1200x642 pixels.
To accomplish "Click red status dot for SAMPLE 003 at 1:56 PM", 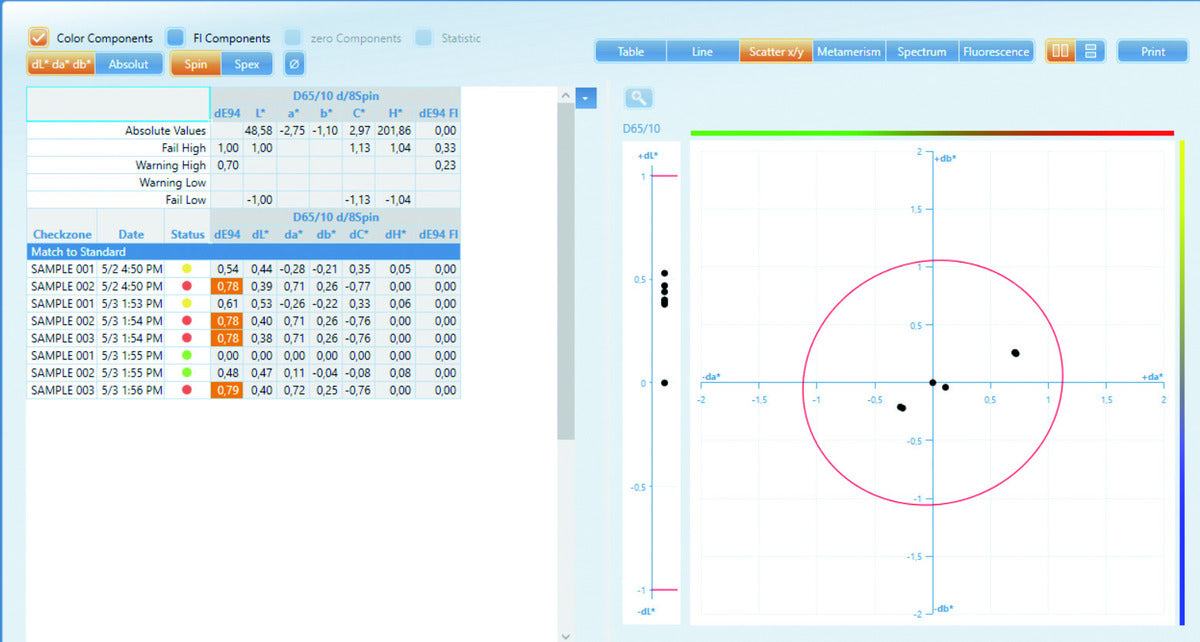I will 186,390.
